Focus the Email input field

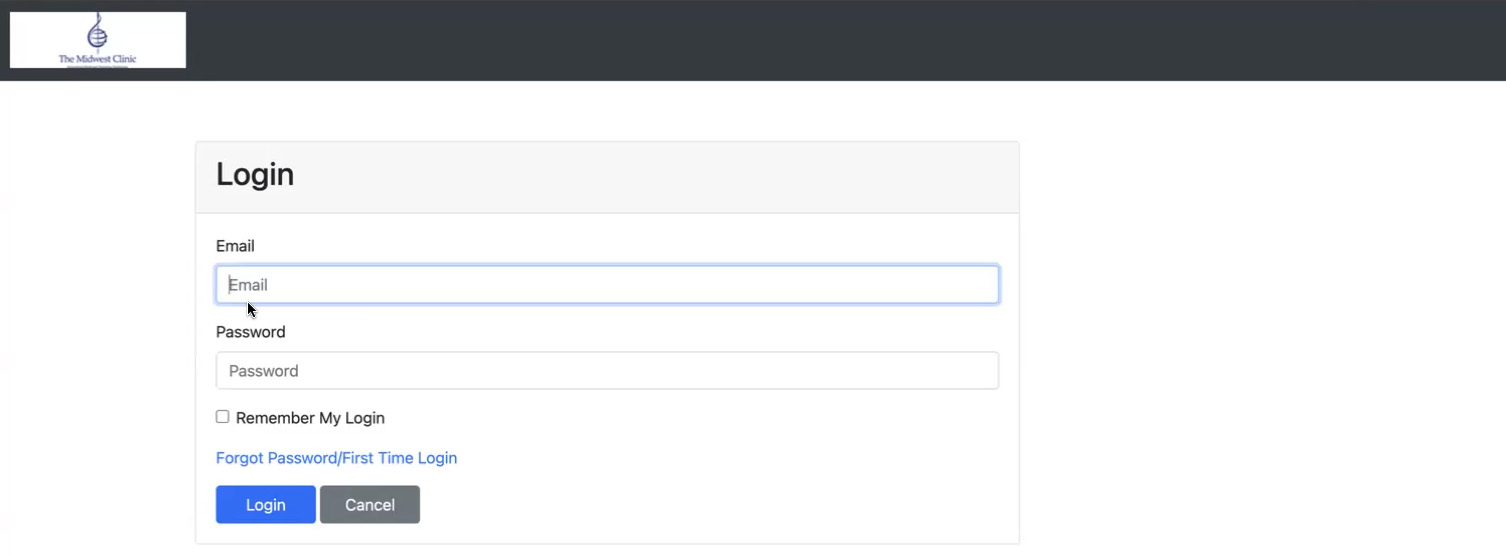click(607, 285)
